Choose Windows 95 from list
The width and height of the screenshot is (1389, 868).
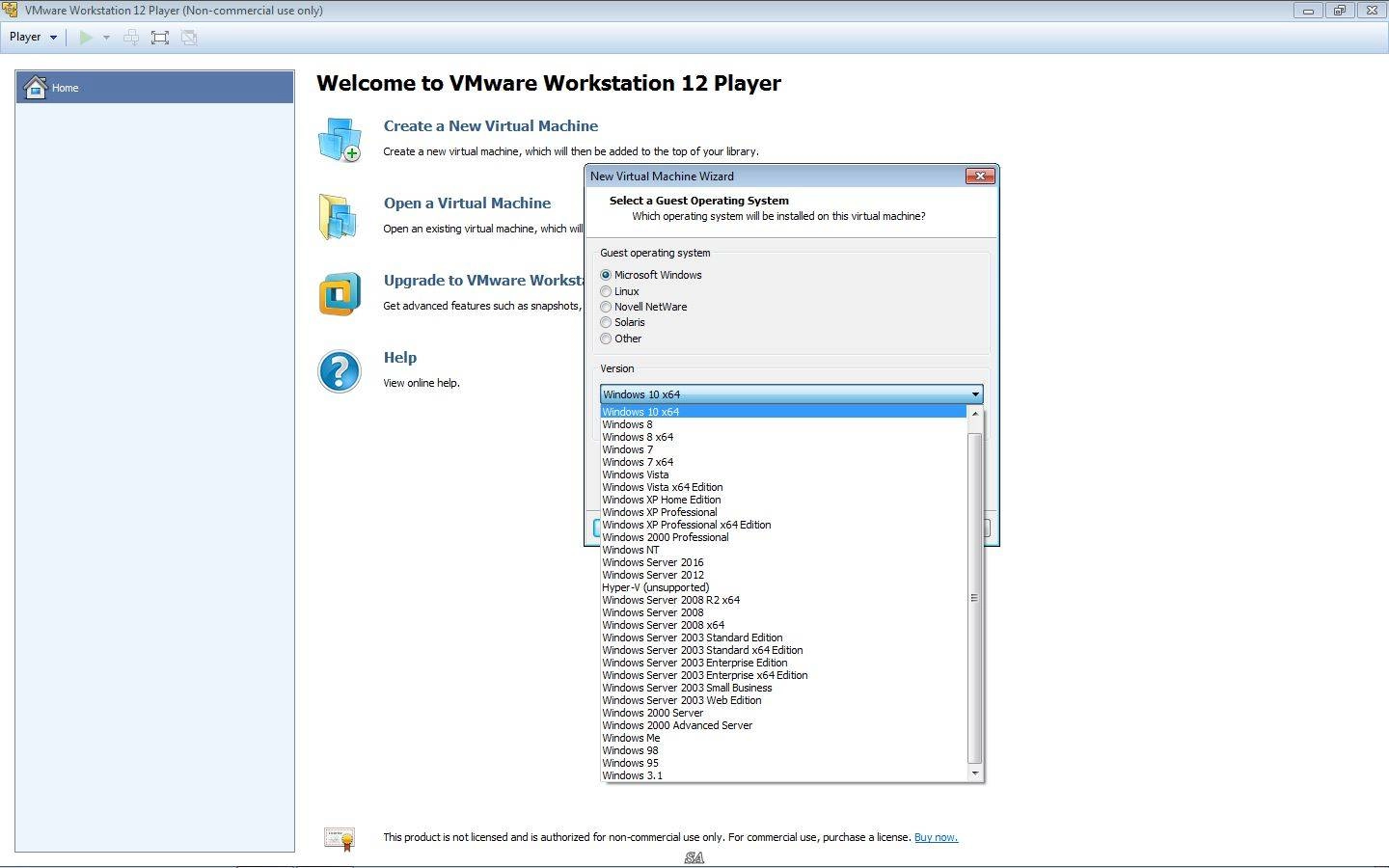click(x=783, y=763)
